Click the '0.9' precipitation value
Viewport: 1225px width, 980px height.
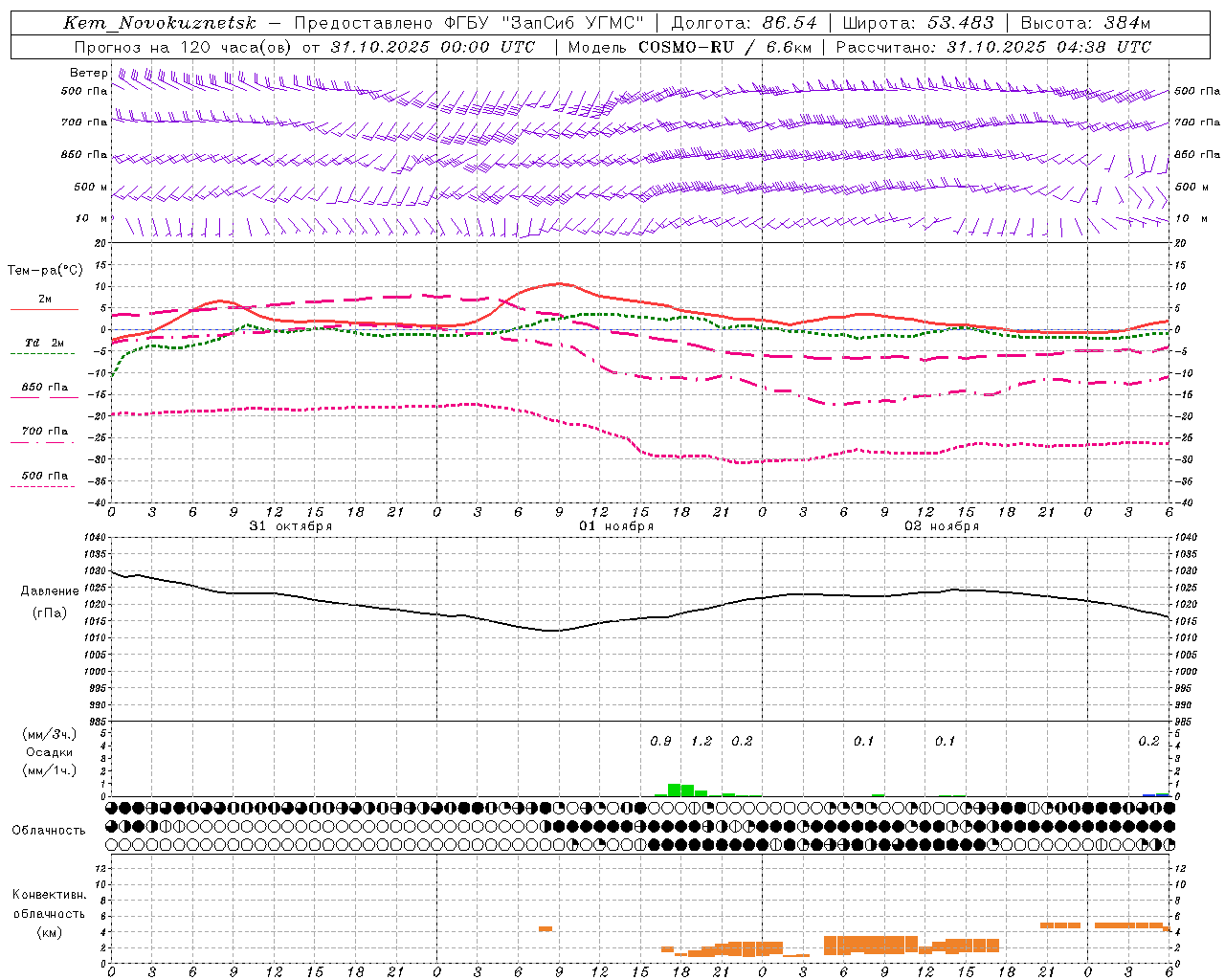tap(660, 741)
